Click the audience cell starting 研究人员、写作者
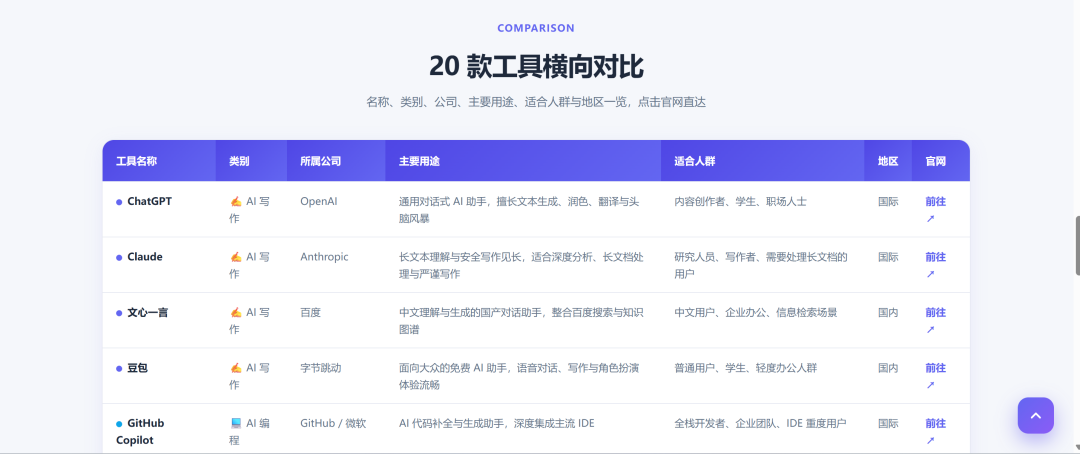1080x454 pixels. point(761,265)
